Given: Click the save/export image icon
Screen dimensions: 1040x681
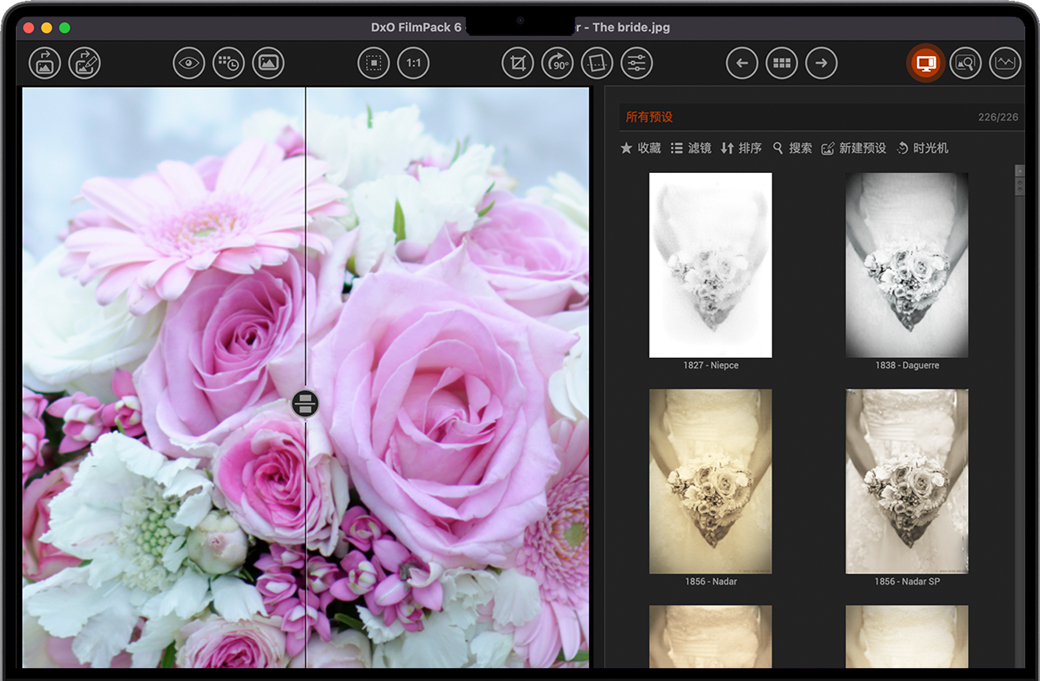Looking at the screenshot, I should coord(84,64).
